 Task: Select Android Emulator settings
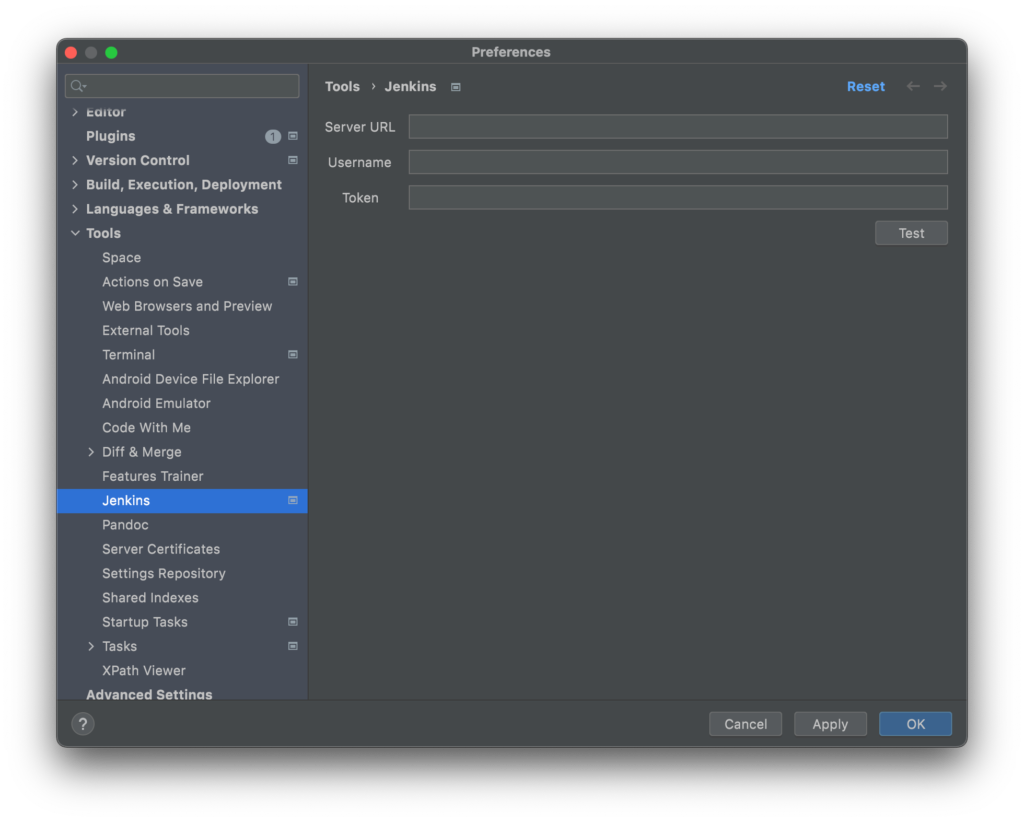coord(156,403)
